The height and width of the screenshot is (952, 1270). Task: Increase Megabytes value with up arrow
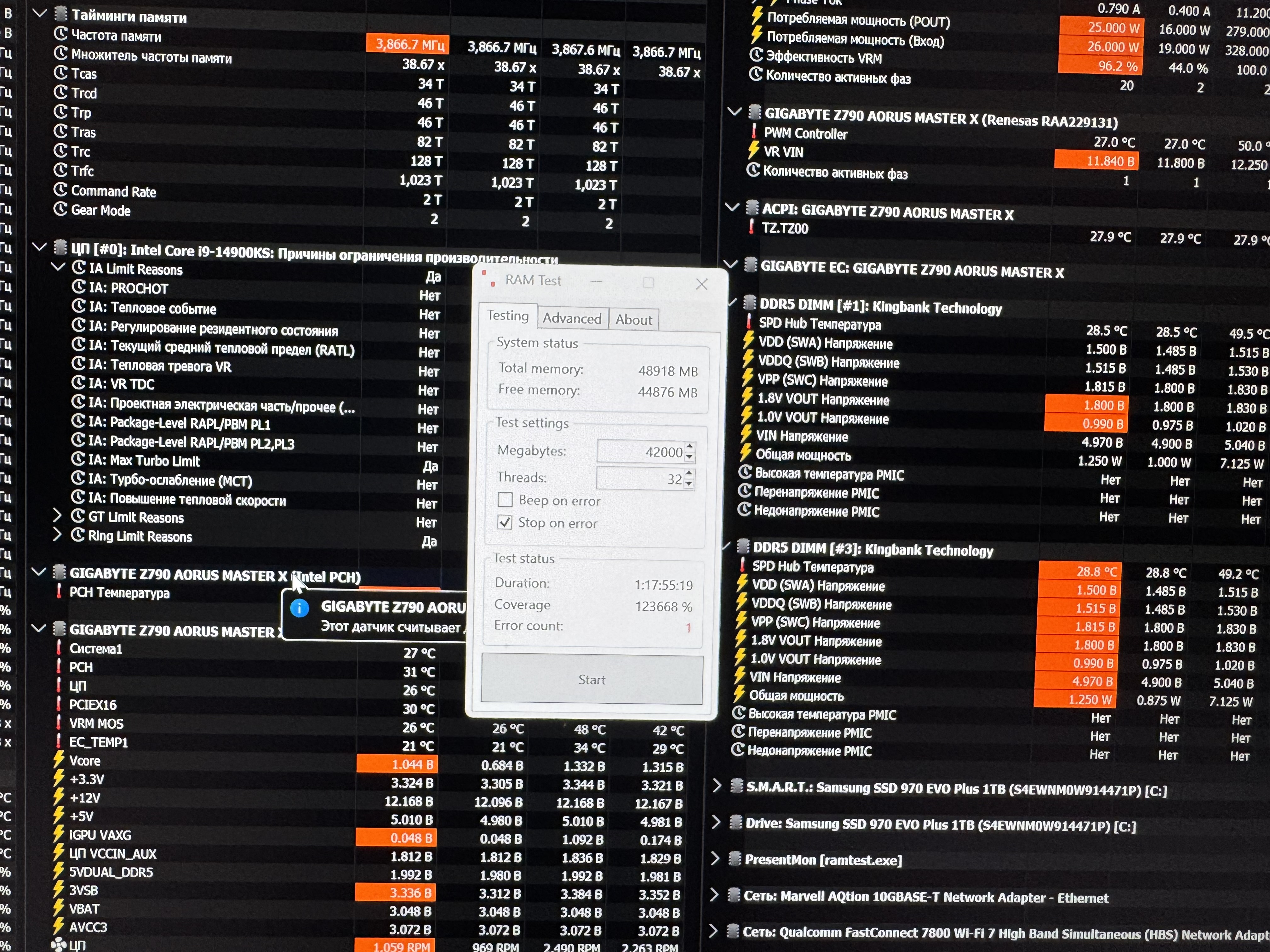(689, 446)
